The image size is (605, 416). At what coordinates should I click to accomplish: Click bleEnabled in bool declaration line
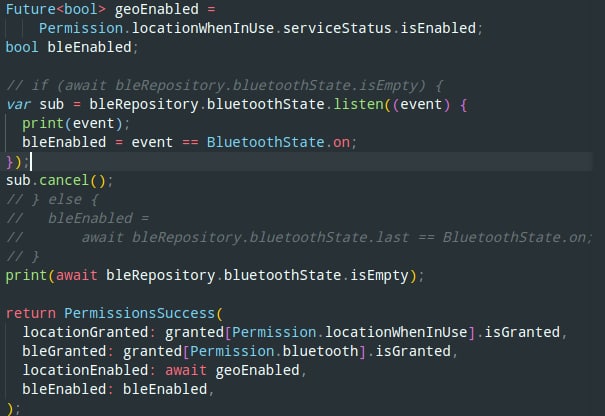(89, 47)
